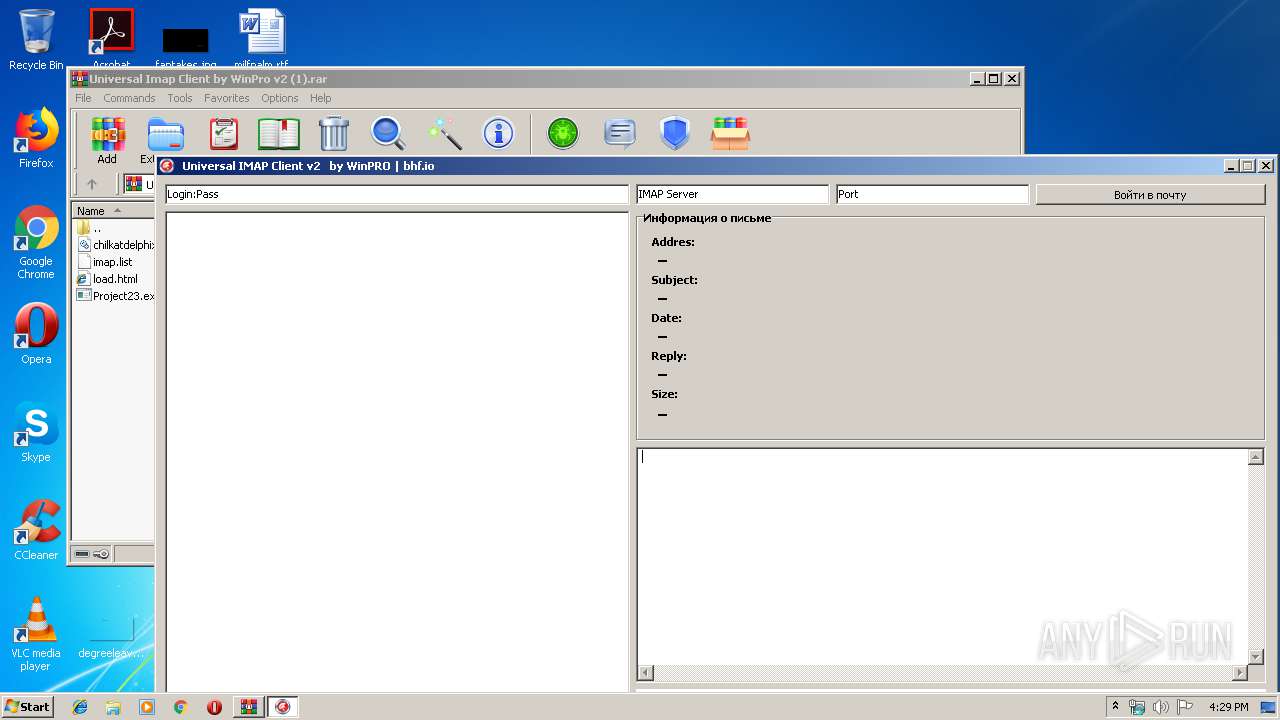Viewport: 1280px width, 720px height.
Task: Click the up-one-level arrow in WinRAR
Action: coord(92,184)
